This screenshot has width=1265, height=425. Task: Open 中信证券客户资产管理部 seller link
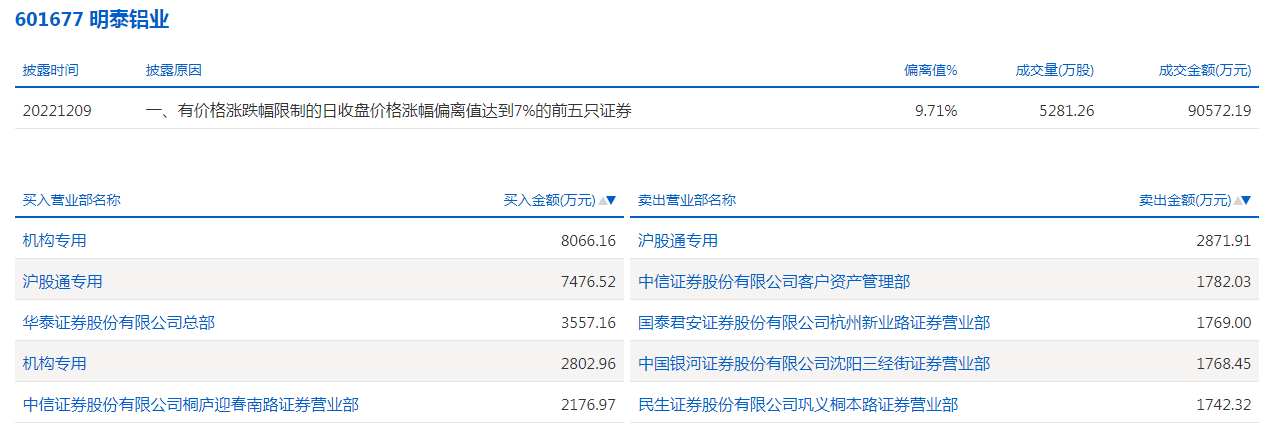[774, 281]
